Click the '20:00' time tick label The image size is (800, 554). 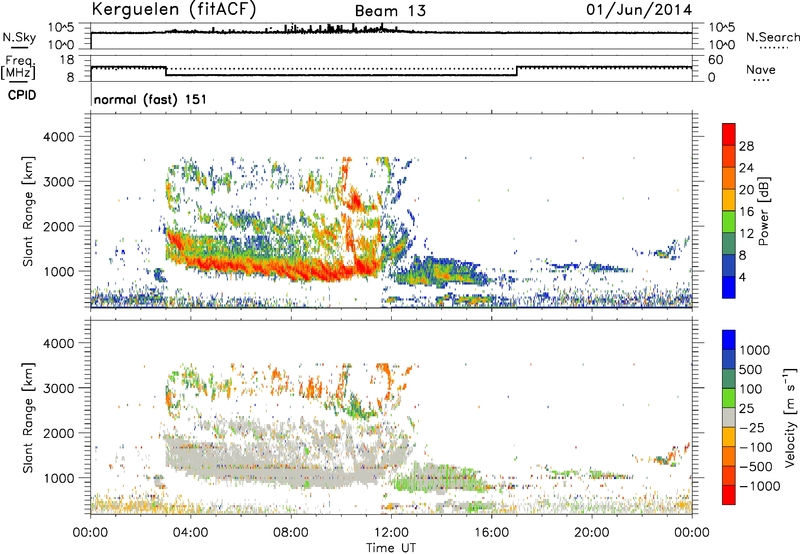pos(591,533)
